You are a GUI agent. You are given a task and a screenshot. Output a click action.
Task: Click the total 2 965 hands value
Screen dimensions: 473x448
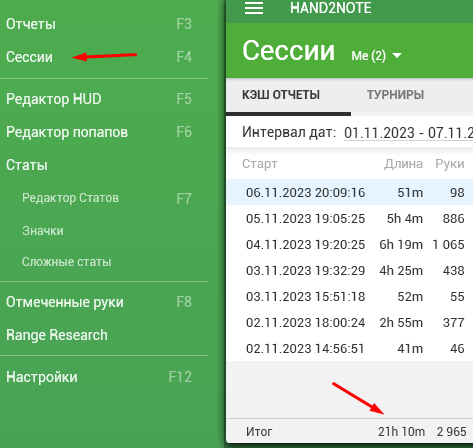click(x=451, y=431)
